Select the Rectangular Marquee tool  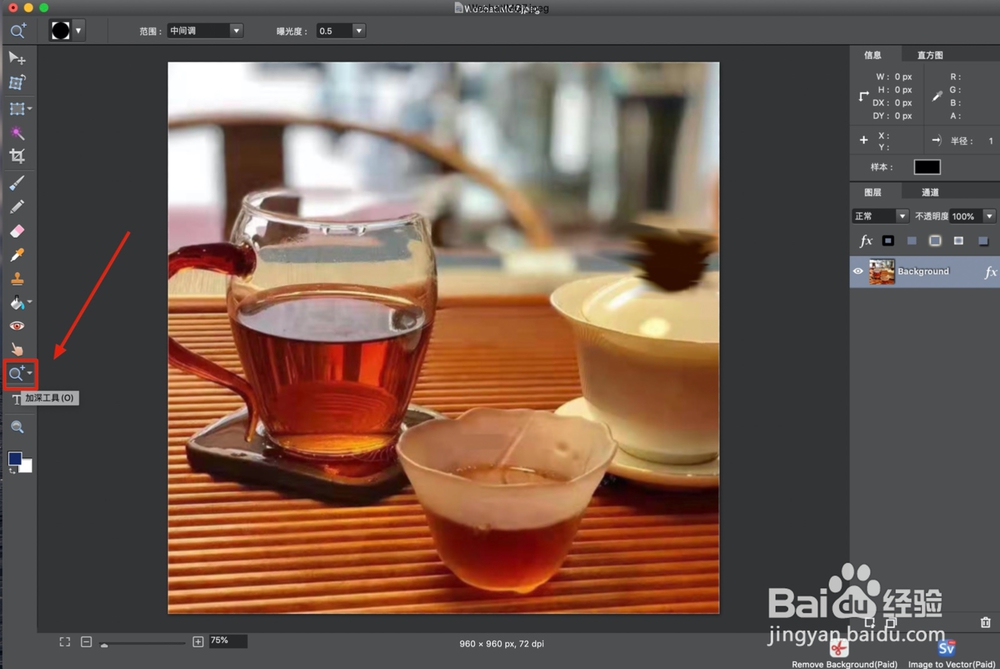17,108
